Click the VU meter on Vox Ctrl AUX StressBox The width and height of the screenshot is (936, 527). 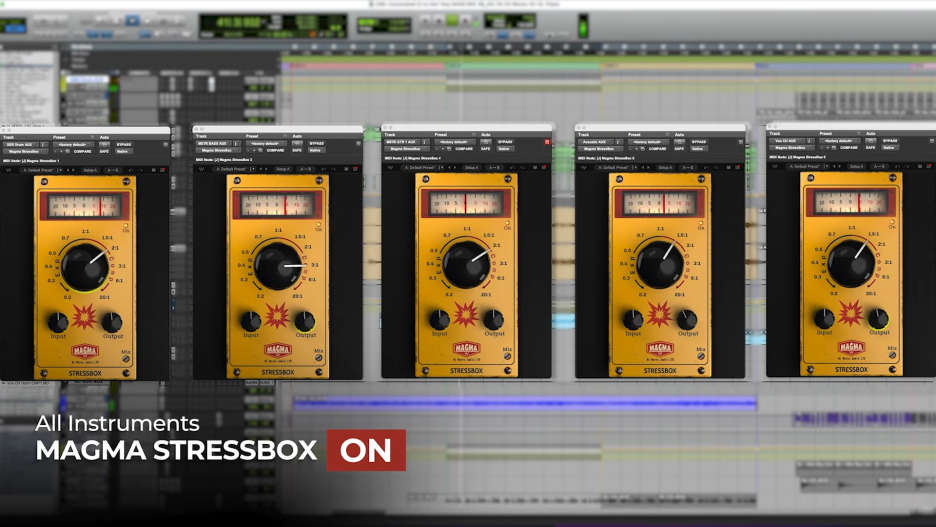tap(851, 202)
